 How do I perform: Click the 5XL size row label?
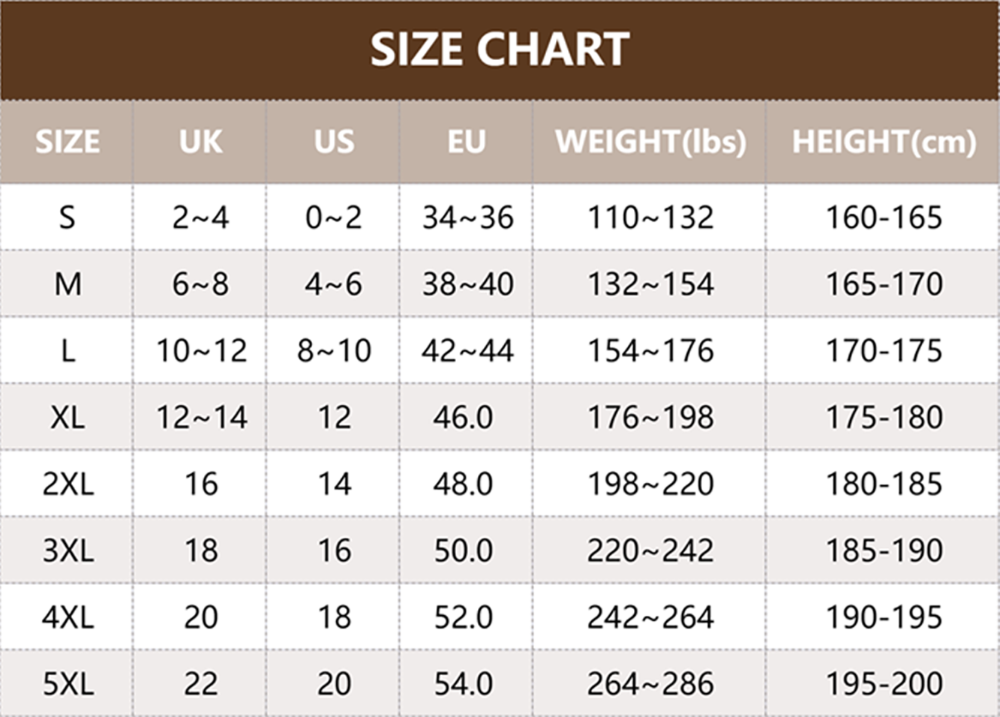click(x=67, y=684)
